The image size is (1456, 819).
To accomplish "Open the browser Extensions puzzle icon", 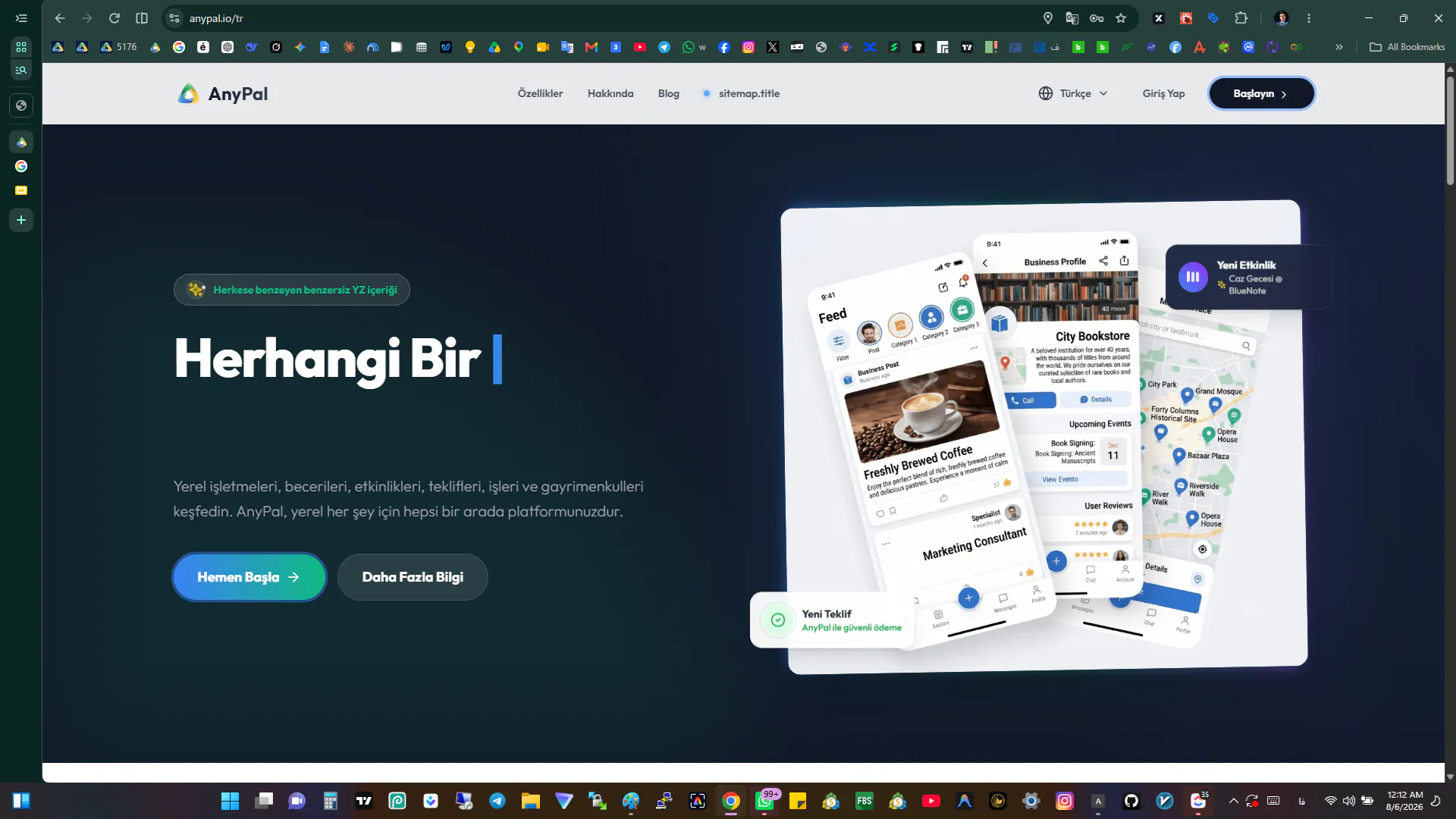I will pos(1241,18).
